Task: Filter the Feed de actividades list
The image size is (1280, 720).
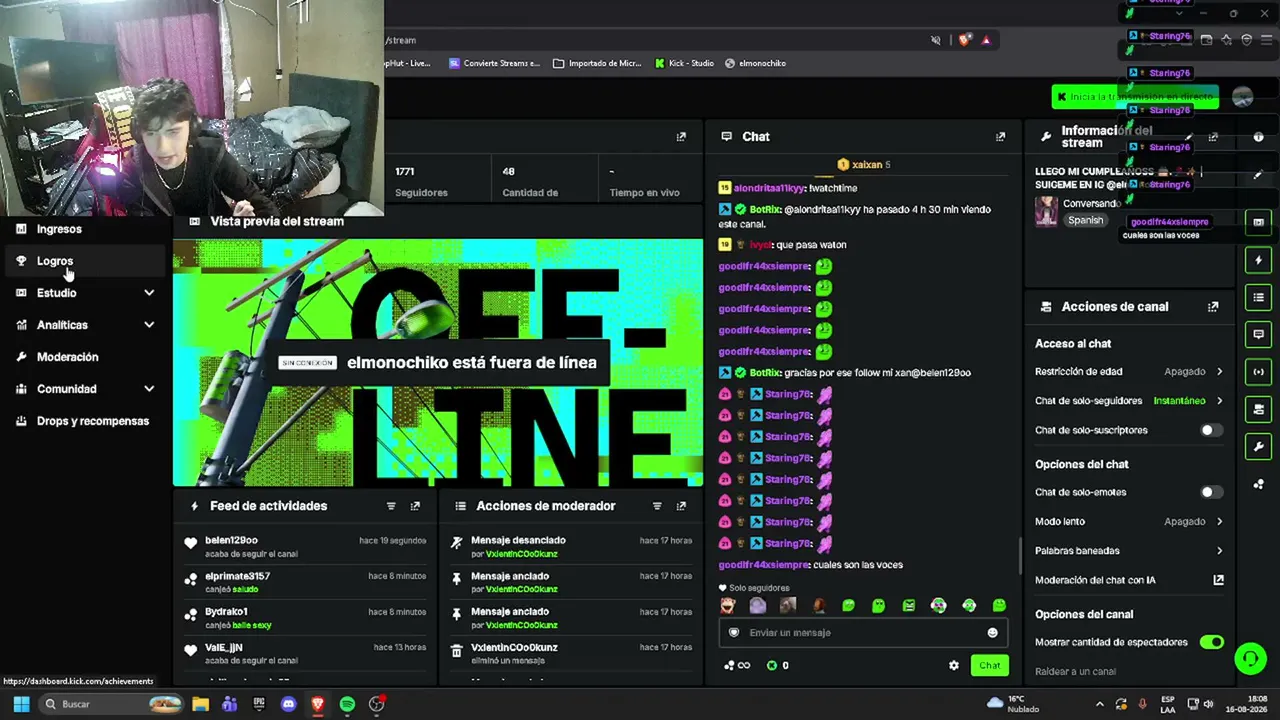Action: (391, 506)
